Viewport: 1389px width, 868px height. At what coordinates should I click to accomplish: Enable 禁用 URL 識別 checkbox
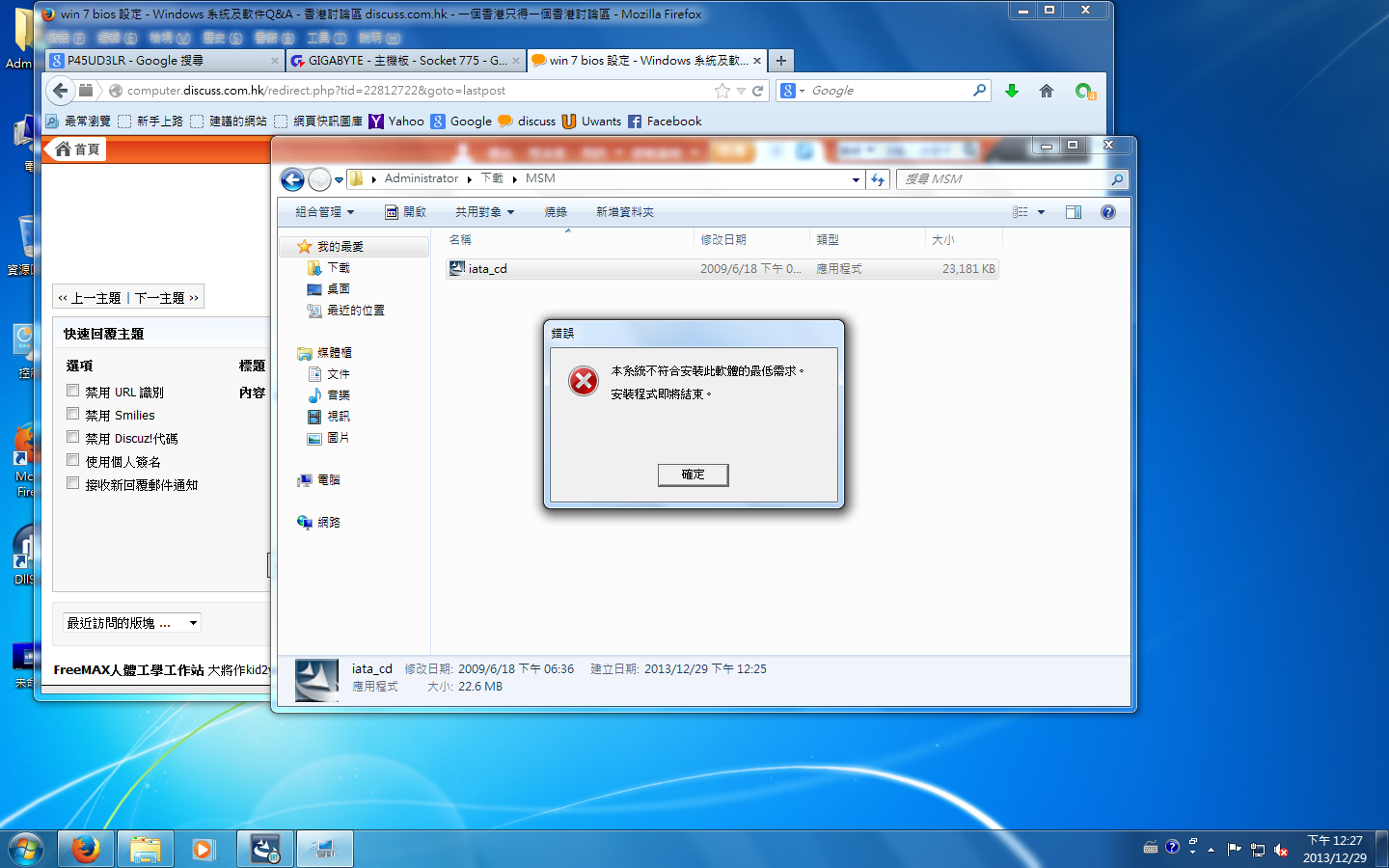(x=72, y=391)
